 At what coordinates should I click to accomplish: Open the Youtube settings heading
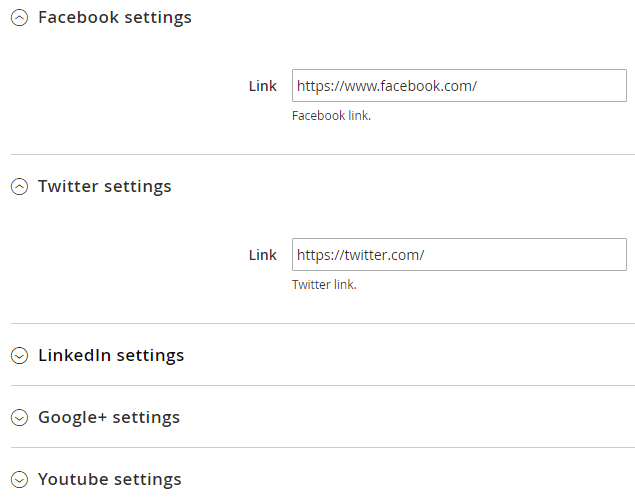tap(110, 480)
